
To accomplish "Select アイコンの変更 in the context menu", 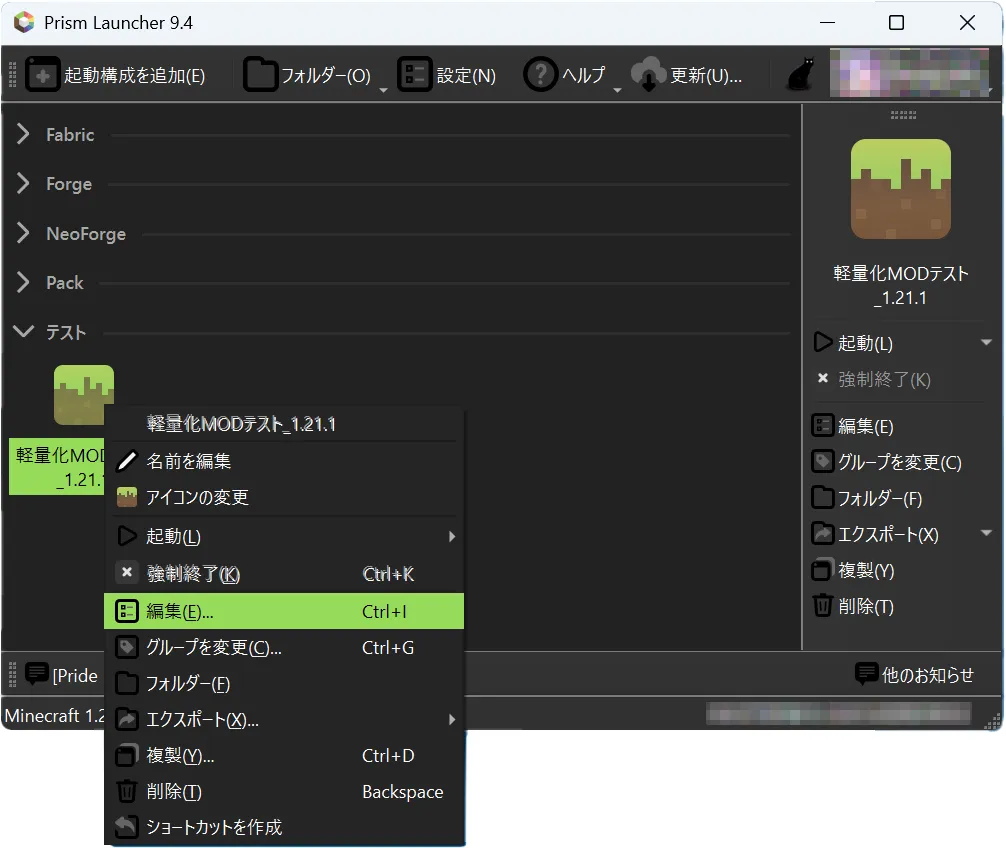I will (x=197, y=497).
